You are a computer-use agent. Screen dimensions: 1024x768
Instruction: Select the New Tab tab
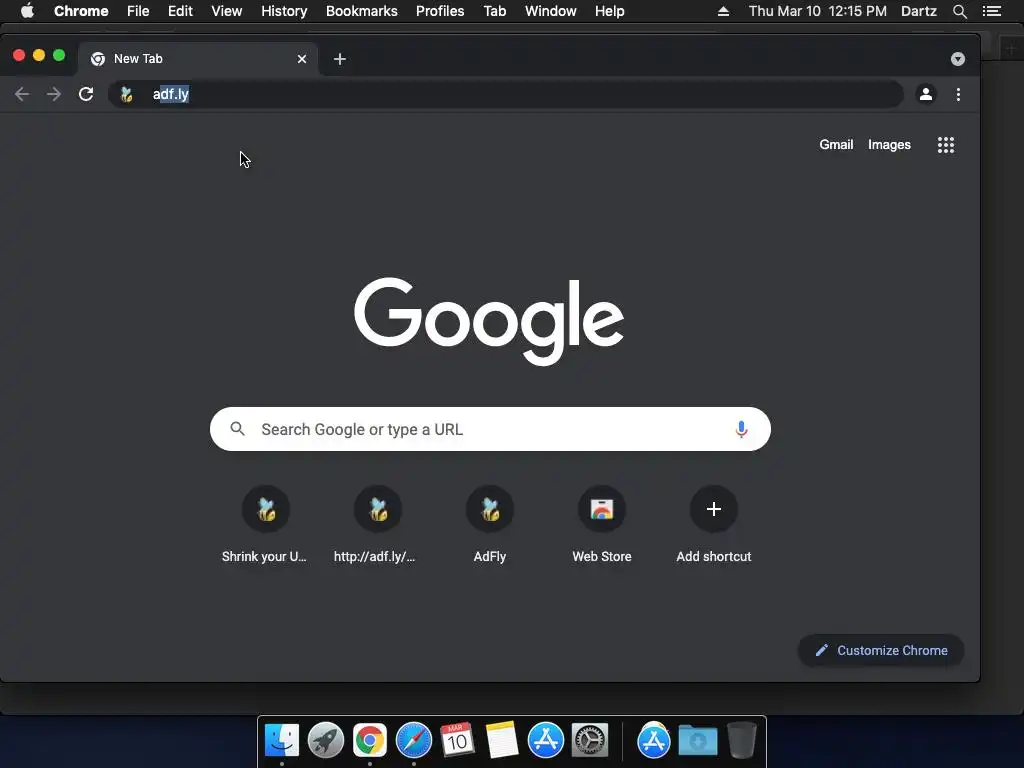pyautogui.click(x=198, y=59)
